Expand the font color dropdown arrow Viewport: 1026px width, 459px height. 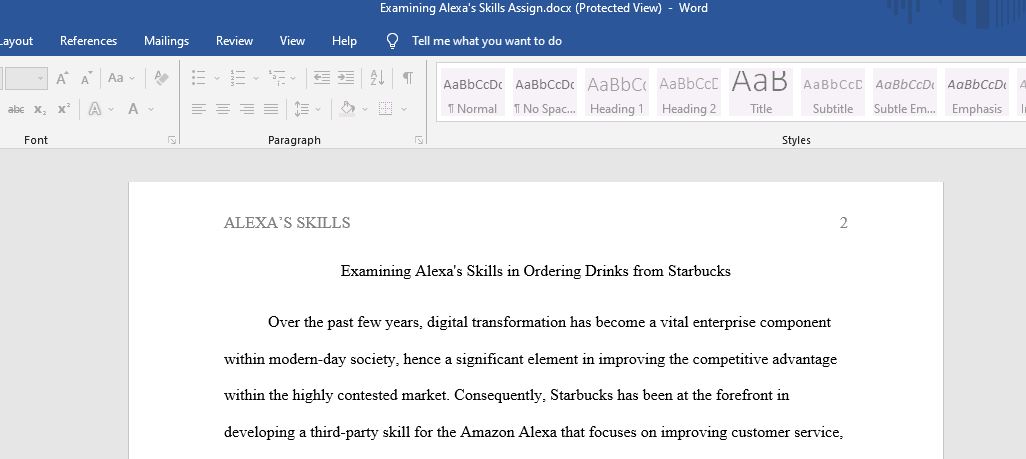[x=150, y=109]
